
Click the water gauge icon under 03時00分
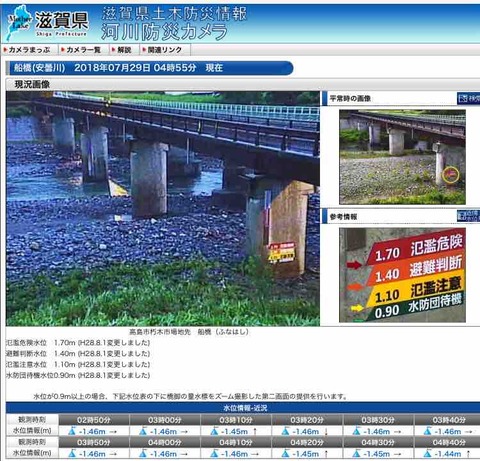(143, 431)
